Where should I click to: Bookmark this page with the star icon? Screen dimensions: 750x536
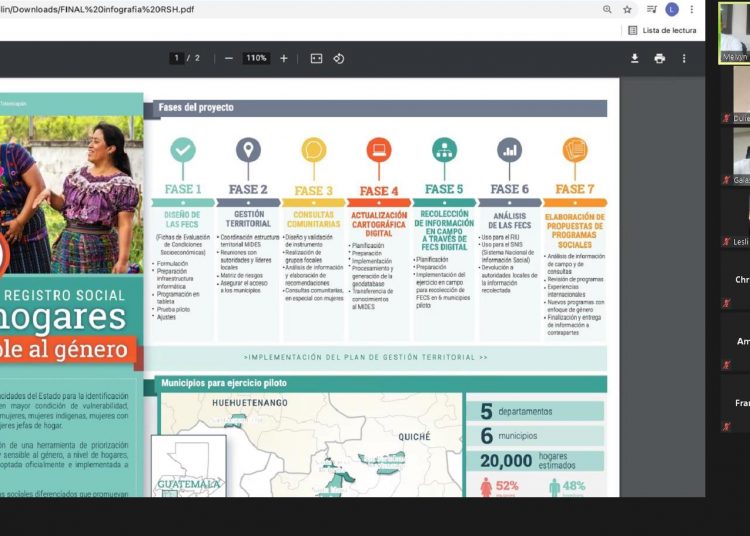628,9
